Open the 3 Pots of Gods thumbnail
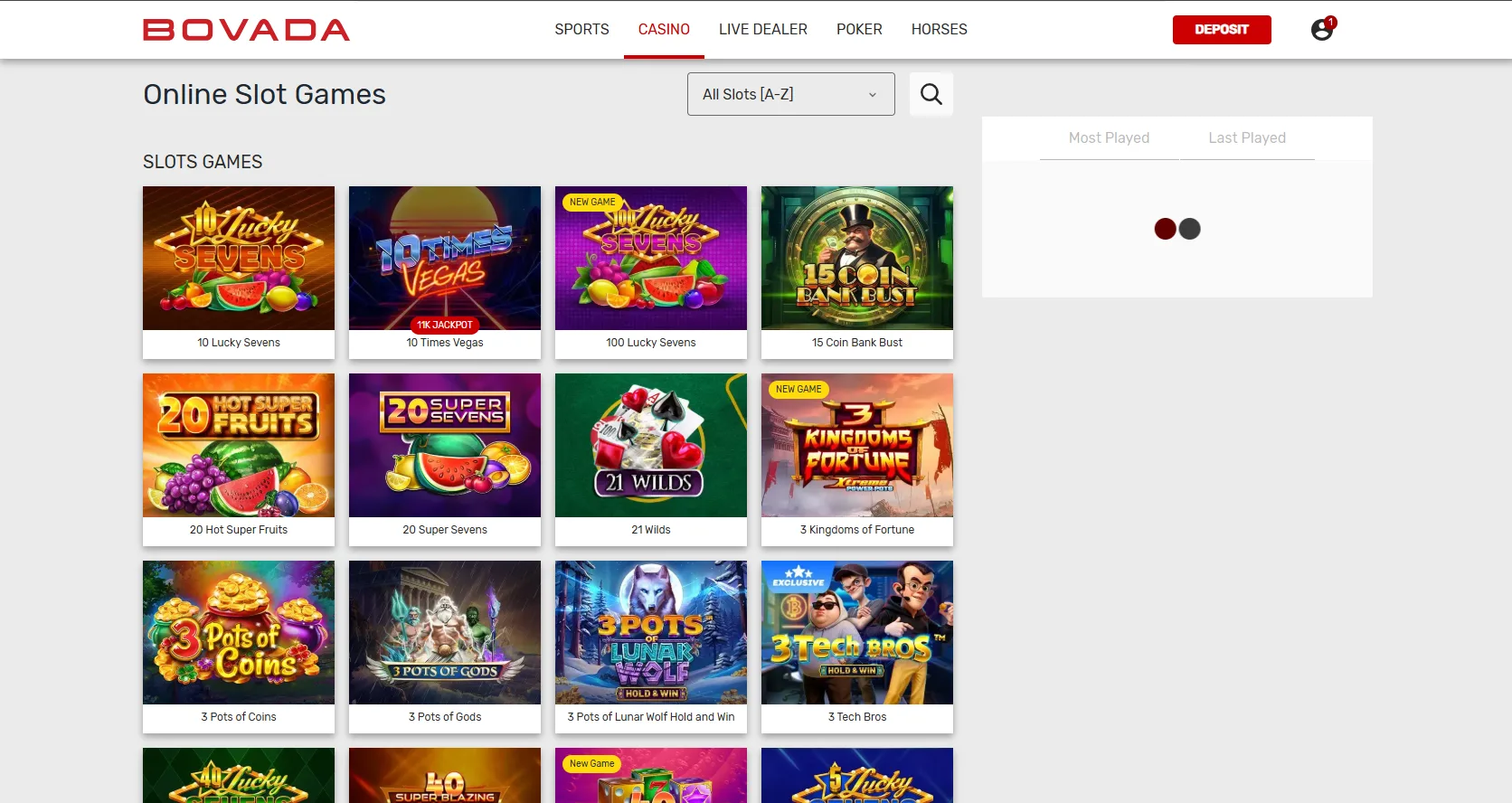The width and height of the screenshot is (1512, 803). tap(445, 632)
